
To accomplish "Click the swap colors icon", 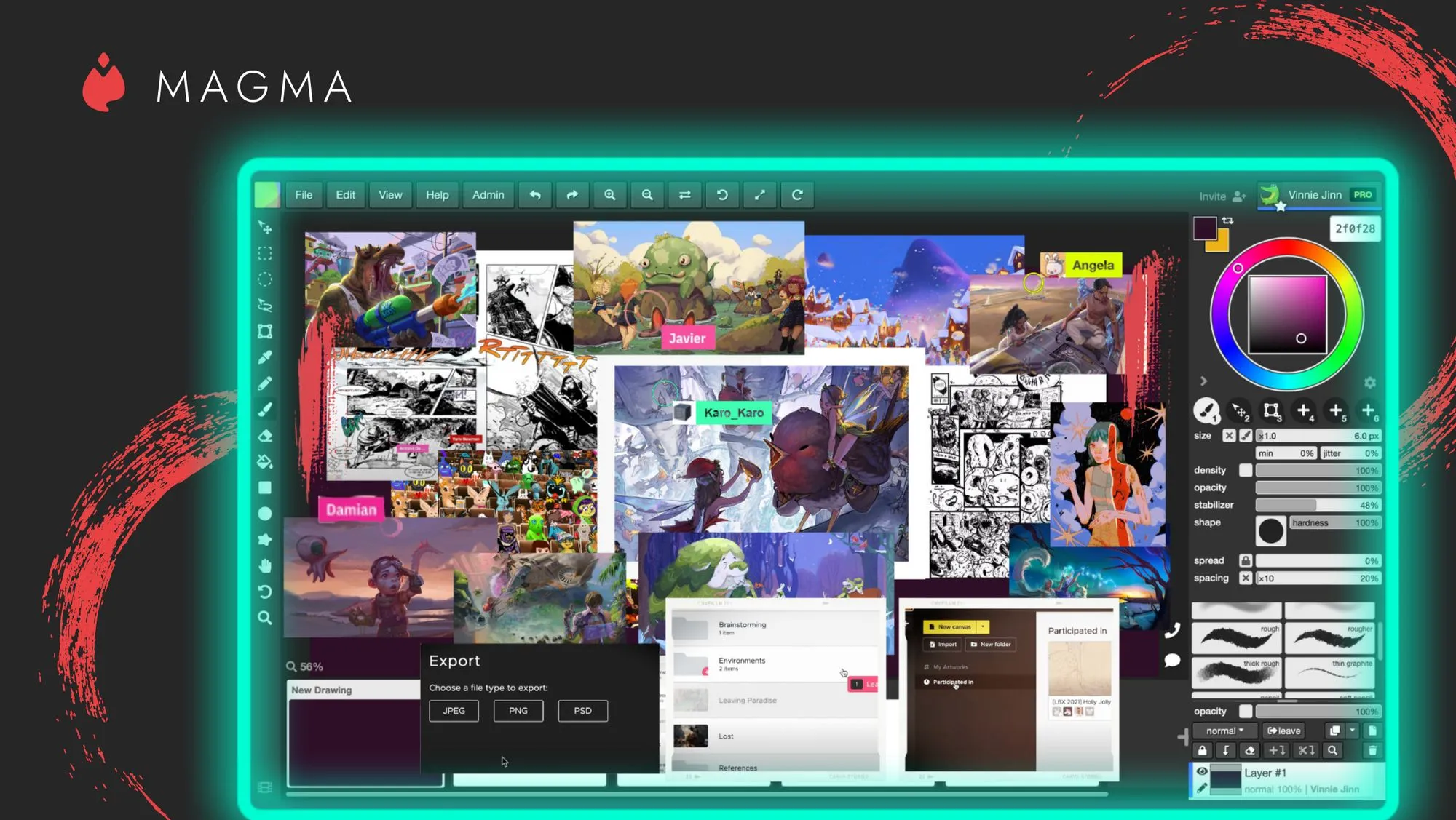I will click(1228, 220).
